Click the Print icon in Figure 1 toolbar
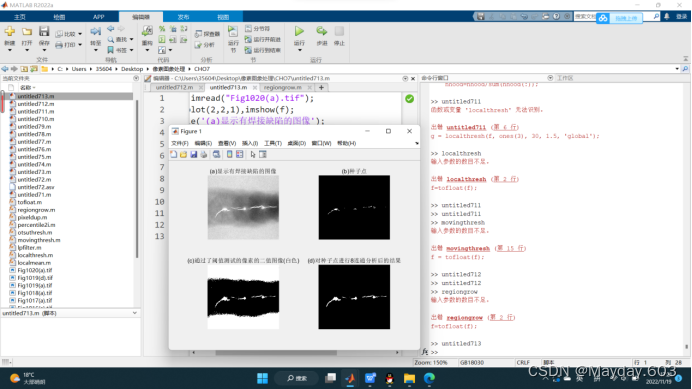This screenshot has width=692, height=389. [203, 154]
